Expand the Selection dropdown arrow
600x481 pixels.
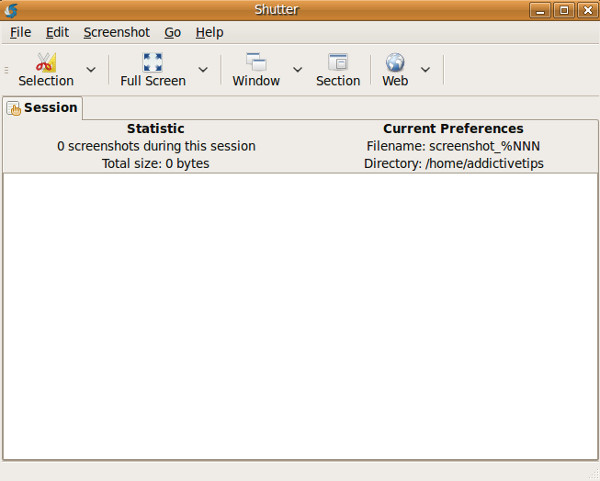(x=91, y=70)
